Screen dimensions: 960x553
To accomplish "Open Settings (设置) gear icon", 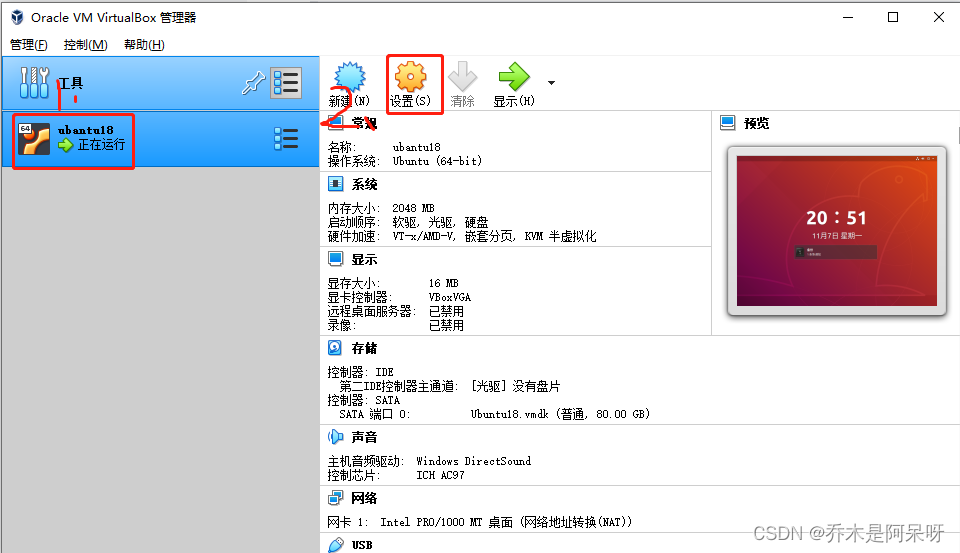I will [x=410, y=77].
